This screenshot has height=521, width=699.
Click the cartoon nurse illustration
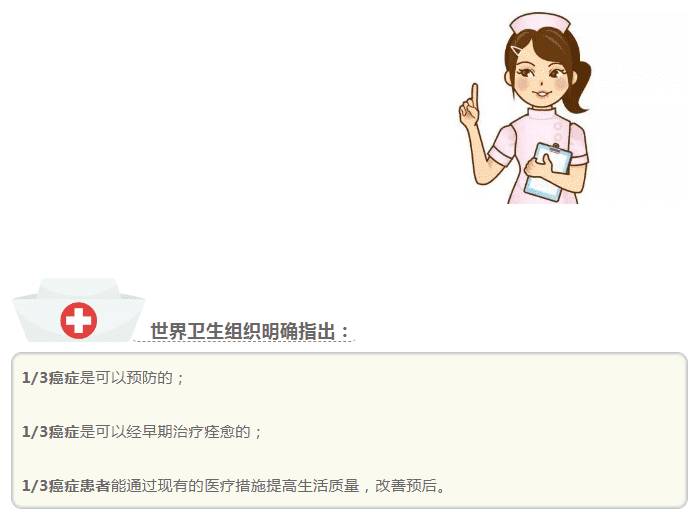pos(525,108)
